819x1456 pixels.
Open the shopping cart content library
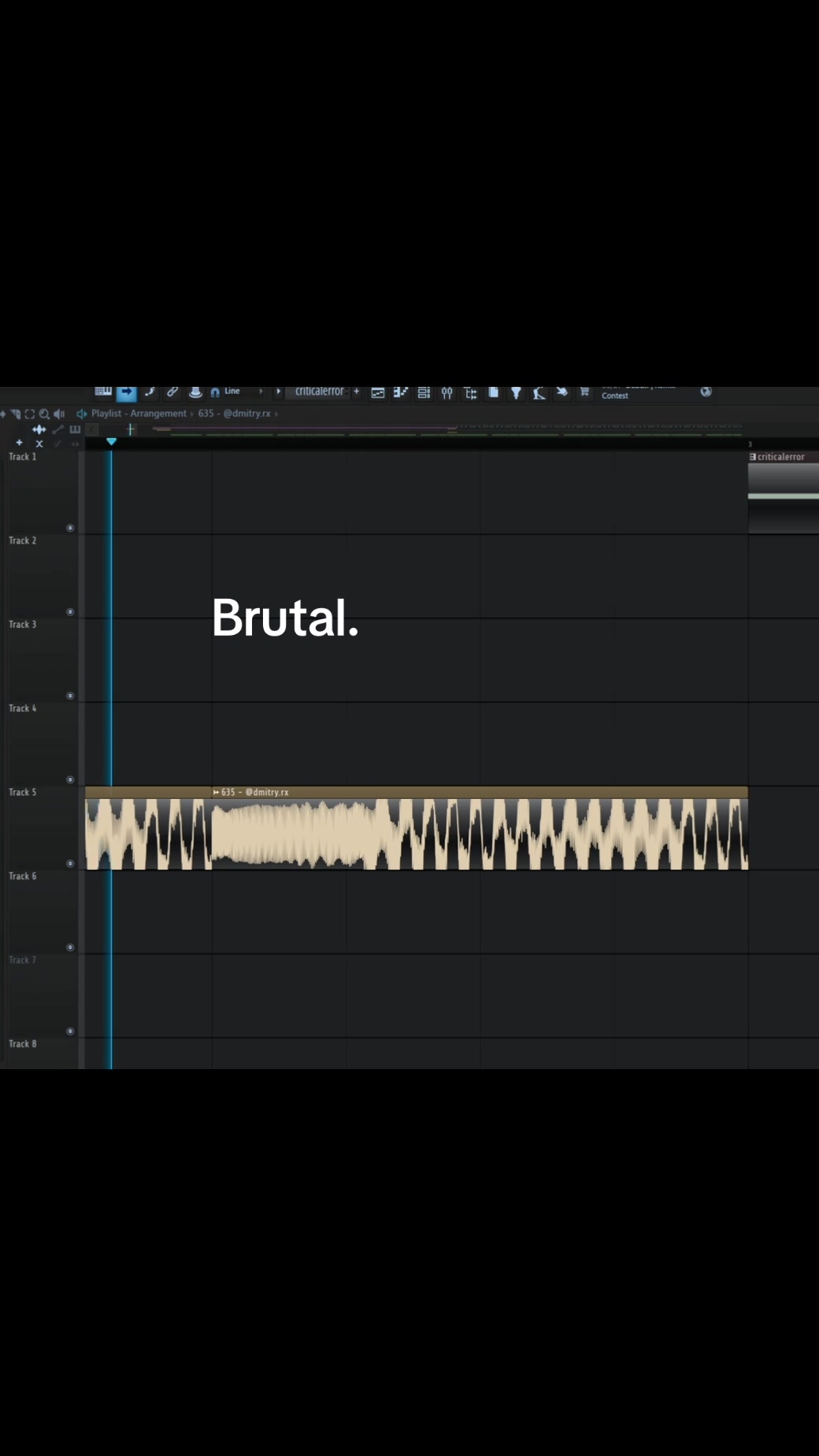pyautogui.click(x=584, y=392)
